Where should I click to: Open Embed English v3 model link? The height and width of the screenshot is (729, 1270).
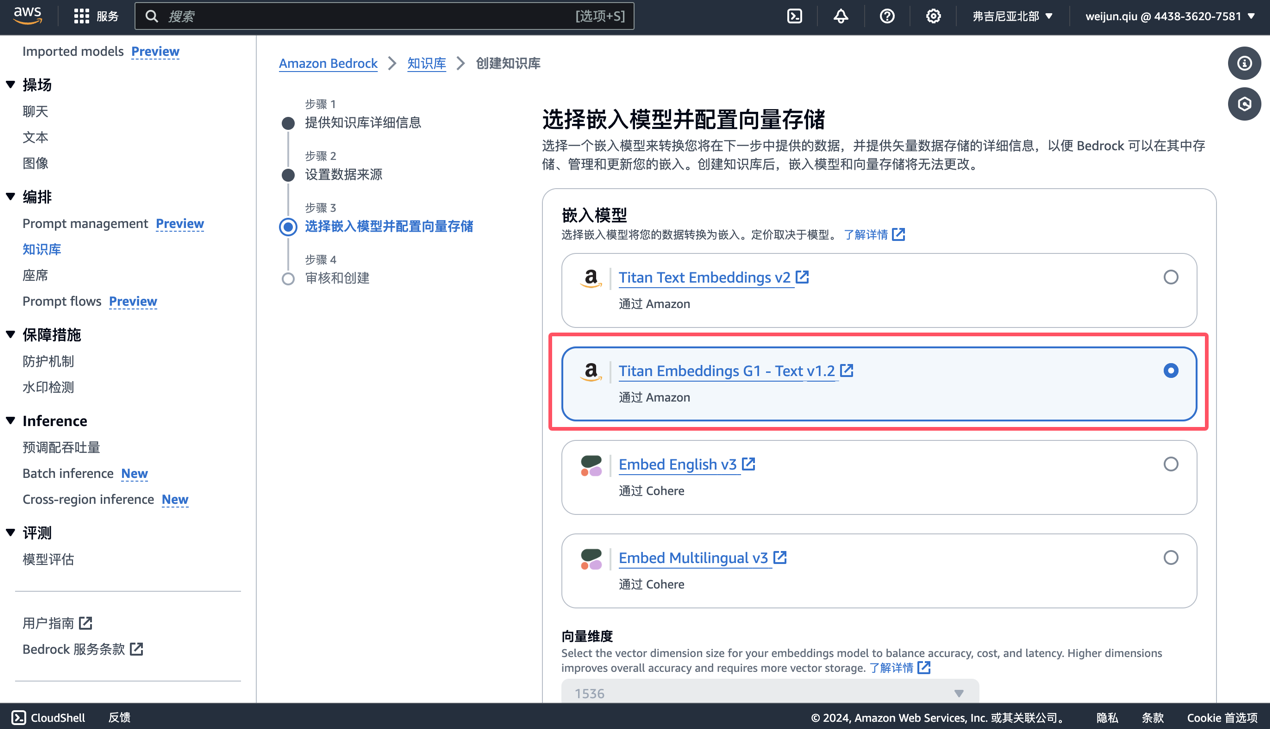point(677,464)
